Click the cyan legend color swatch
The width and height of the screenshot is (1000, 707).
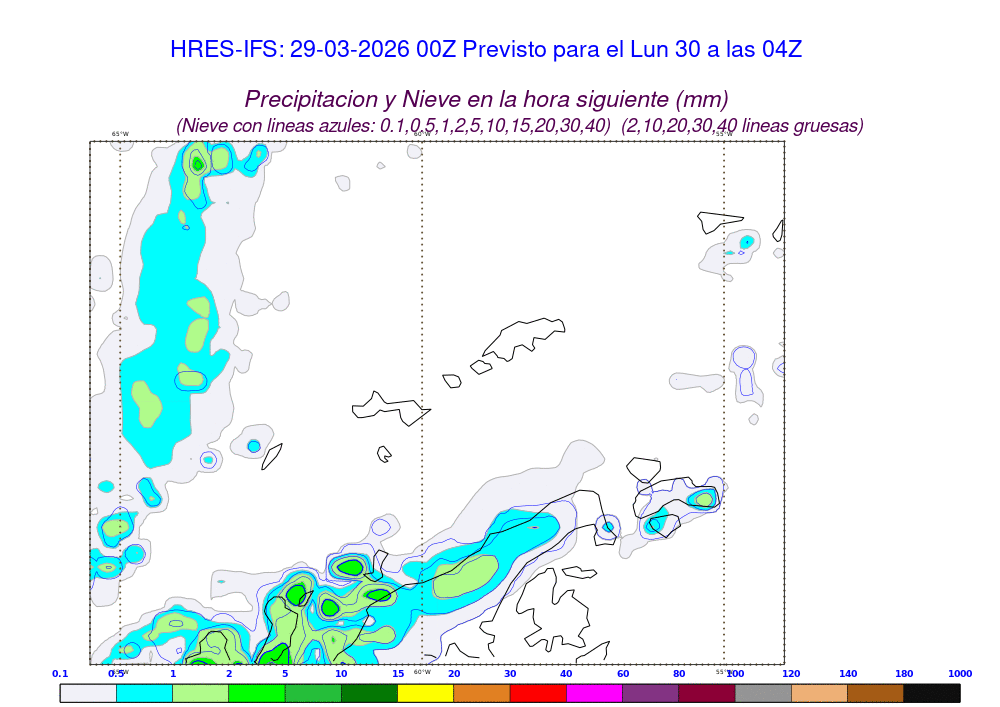point(144,693)
